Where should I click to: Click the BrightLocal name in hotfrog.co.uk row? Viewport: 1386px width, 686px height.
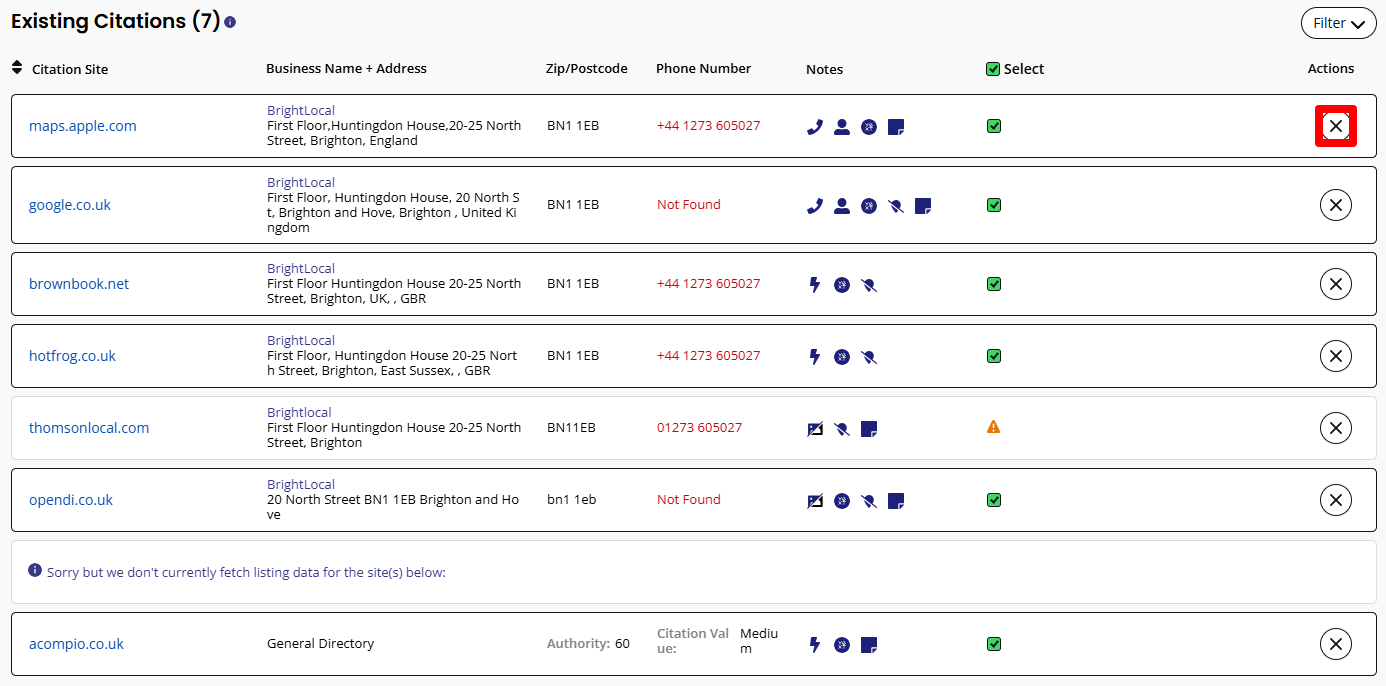tap(301, 341)
